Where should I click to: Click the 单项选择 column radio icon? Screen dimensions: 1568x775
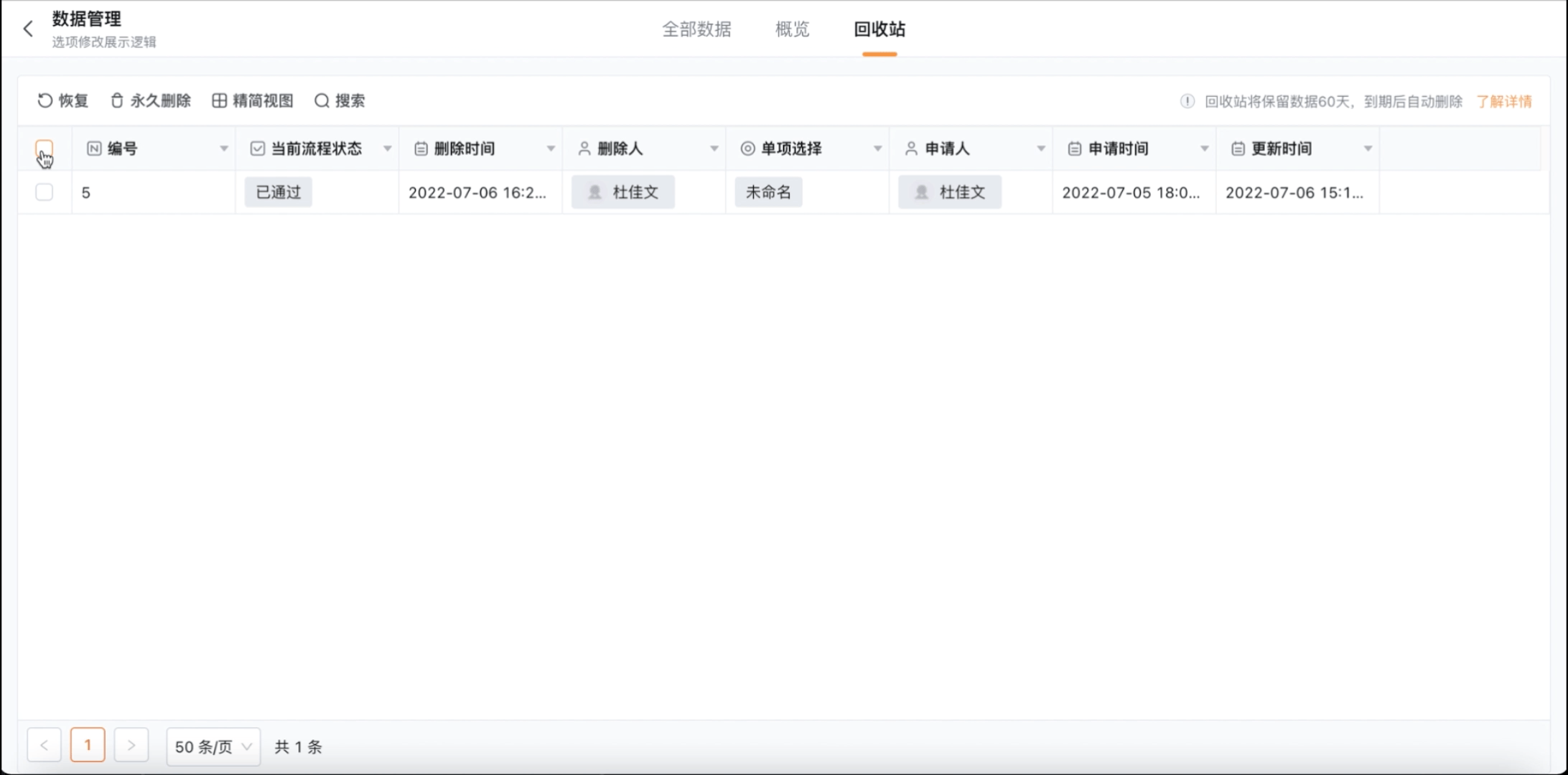pyautogui.click(x=747, y=149)
